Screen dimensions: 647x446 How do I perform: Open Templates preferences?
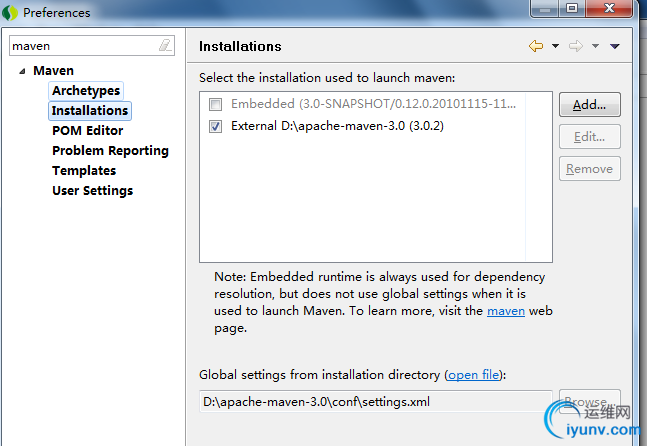pos(84,170)
